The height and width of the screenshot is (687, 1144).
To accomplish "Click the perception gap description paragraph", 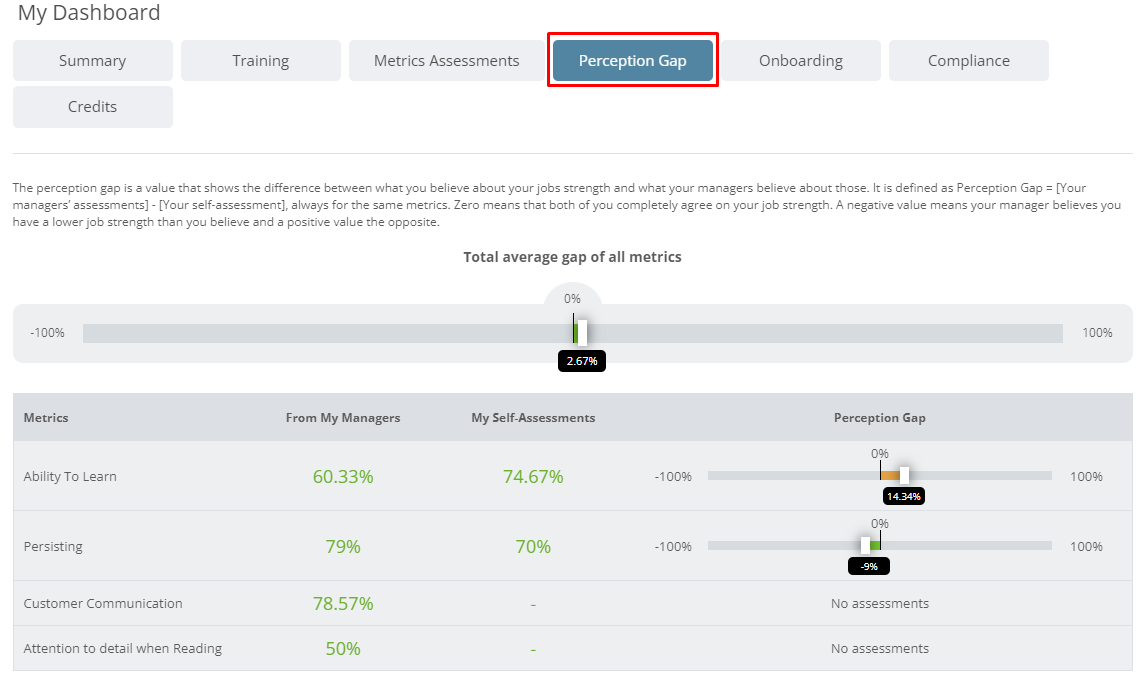I will coord(567,205).
